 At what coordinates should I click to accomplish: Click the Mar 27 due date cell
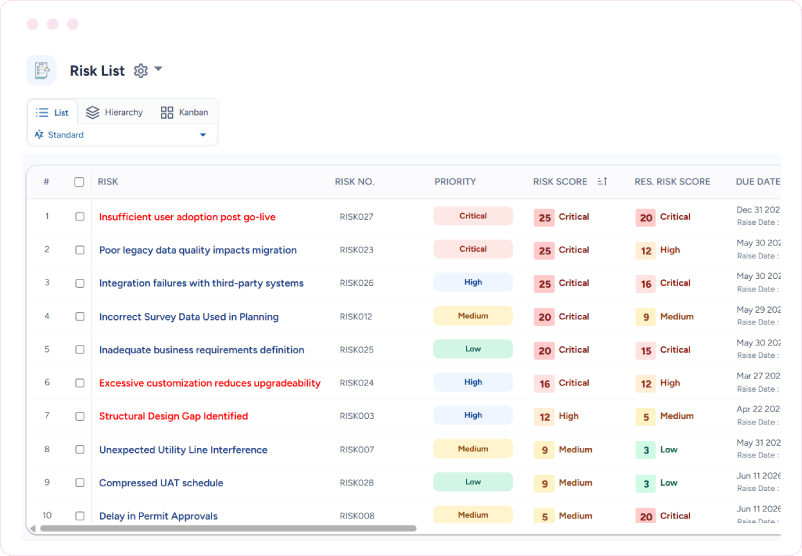coord(758,376)
